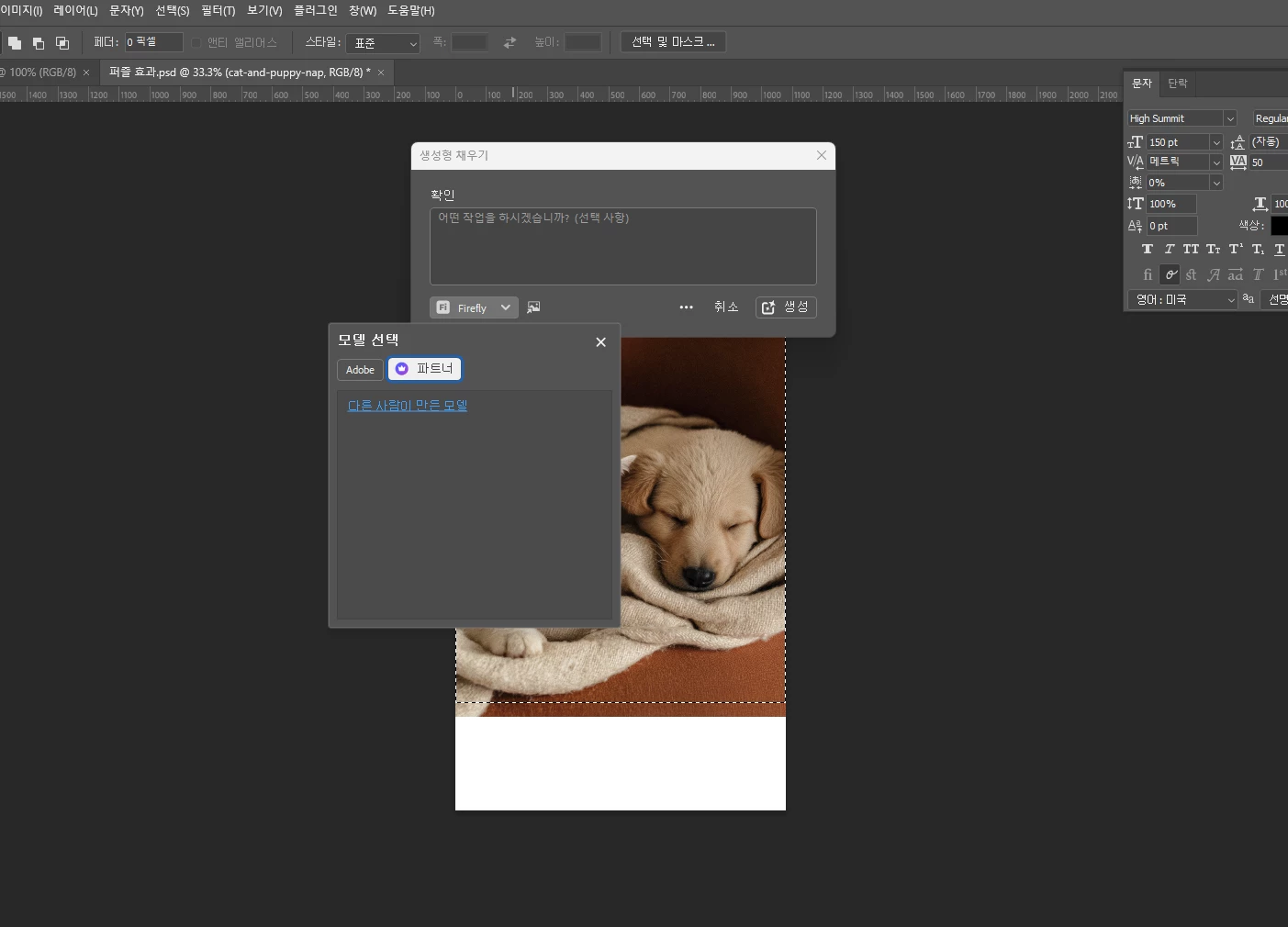Click the ordinals 1st icon
This screenshot has width=1288, height=927.
click(1280, 274)
